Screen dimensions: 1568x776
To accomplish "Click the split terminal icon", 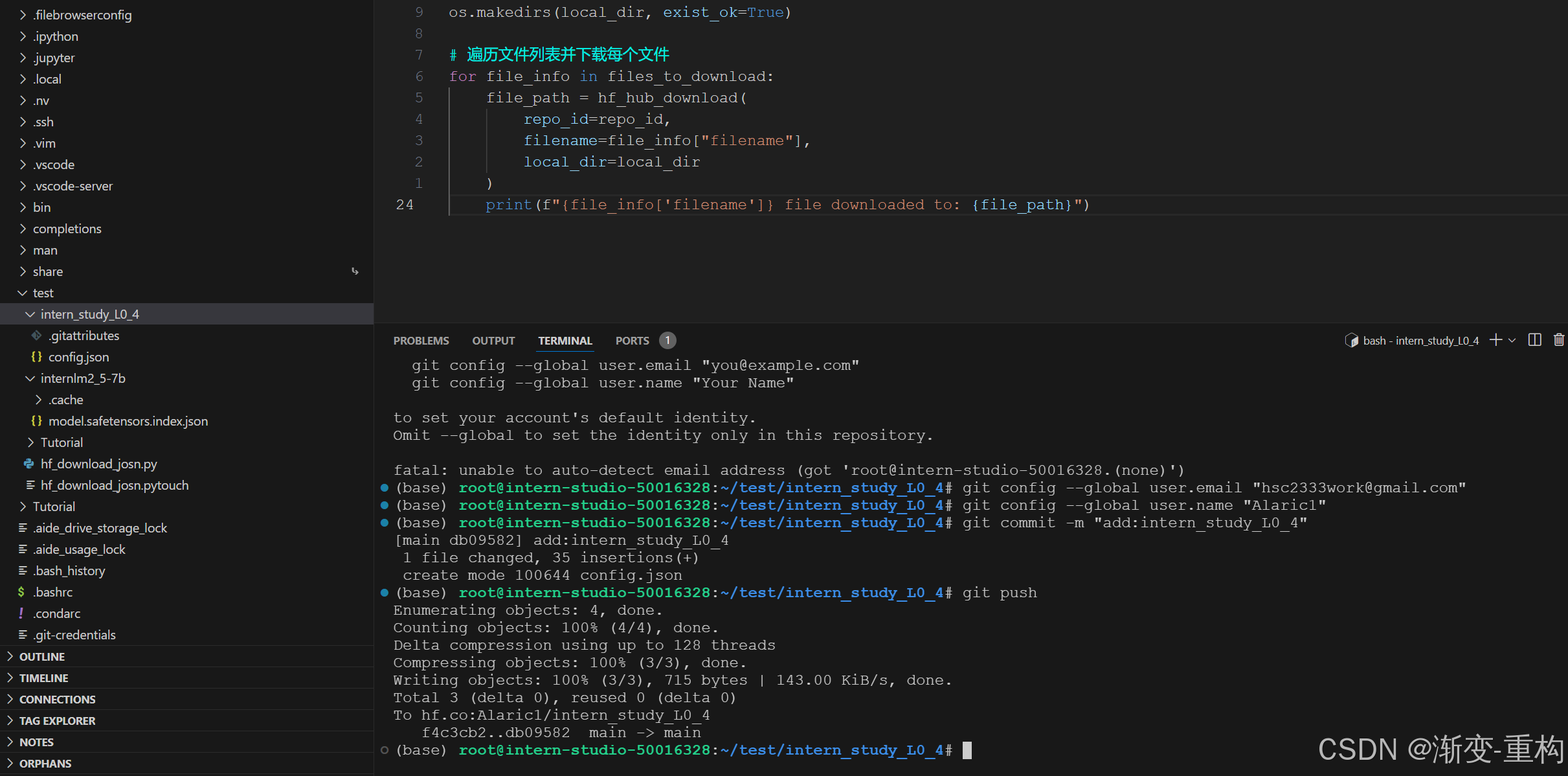I will pyautogui.click(x=1534, y=340).
